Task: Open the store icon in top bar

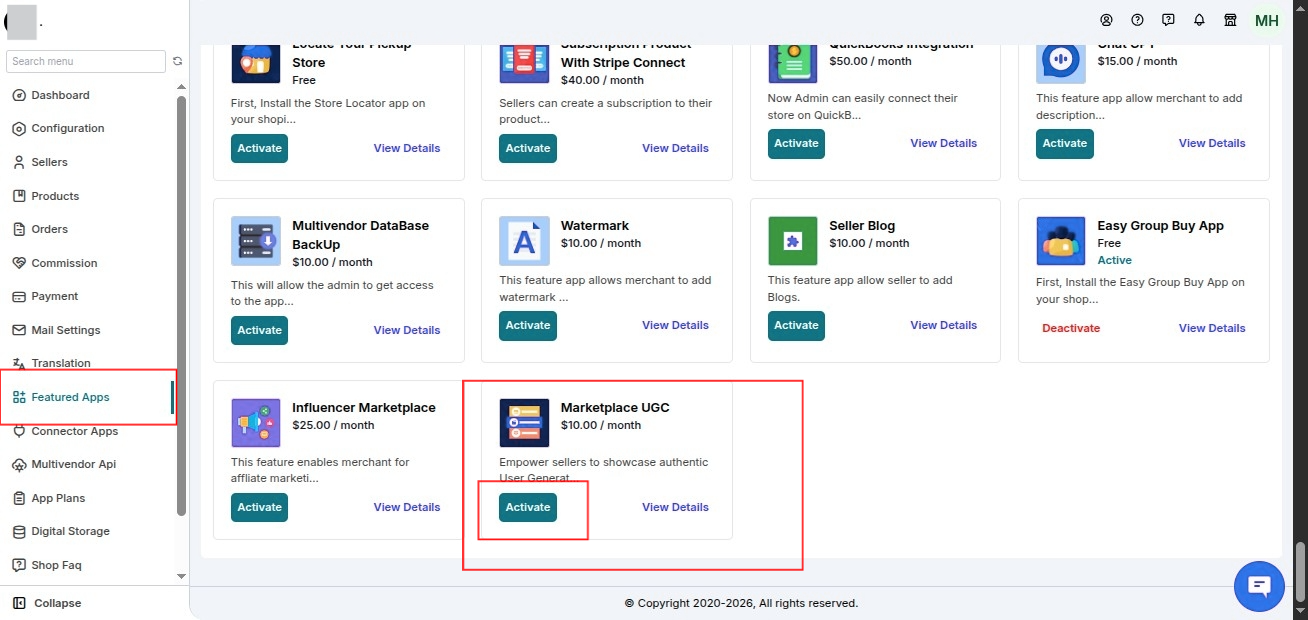Action: pos(1230,20)
